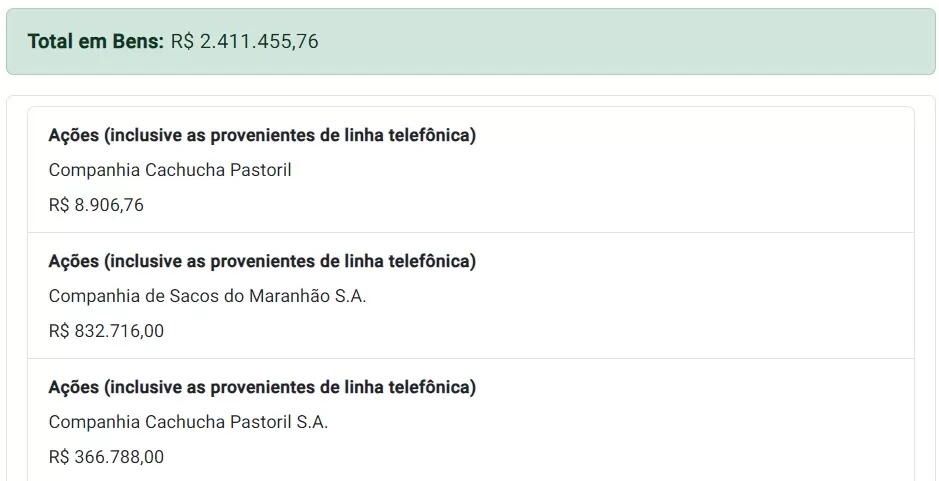
Task: Click the "Total em Bens" label
Action: pos(95,42)
